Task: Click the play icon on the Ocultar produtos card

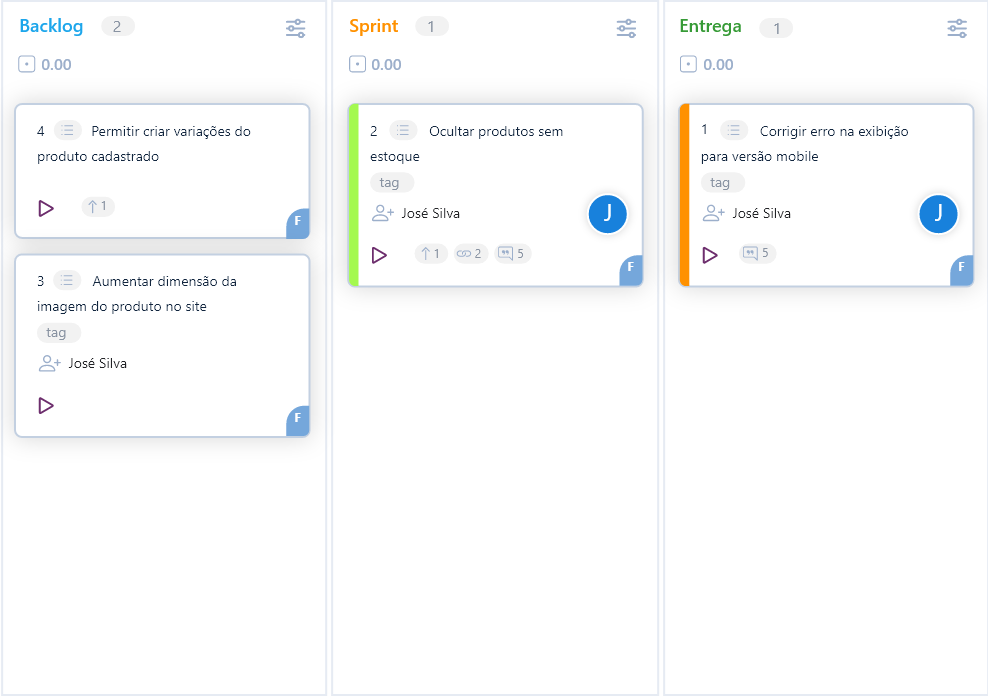Action: 379,255
